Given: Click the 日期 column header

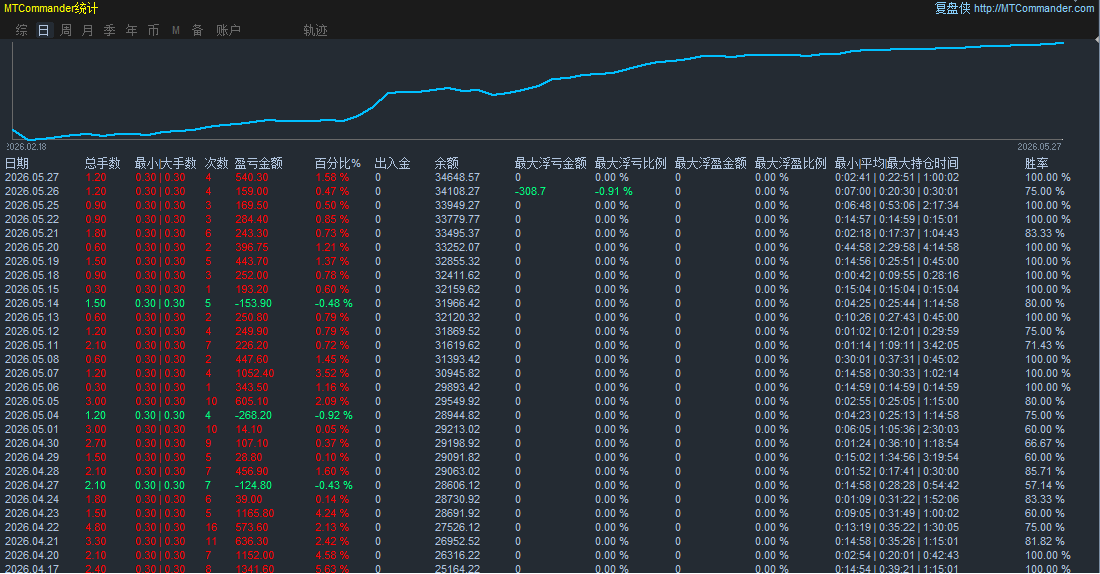Looking at the screenshot, I should pyautogui.click(x=17, y=163).
